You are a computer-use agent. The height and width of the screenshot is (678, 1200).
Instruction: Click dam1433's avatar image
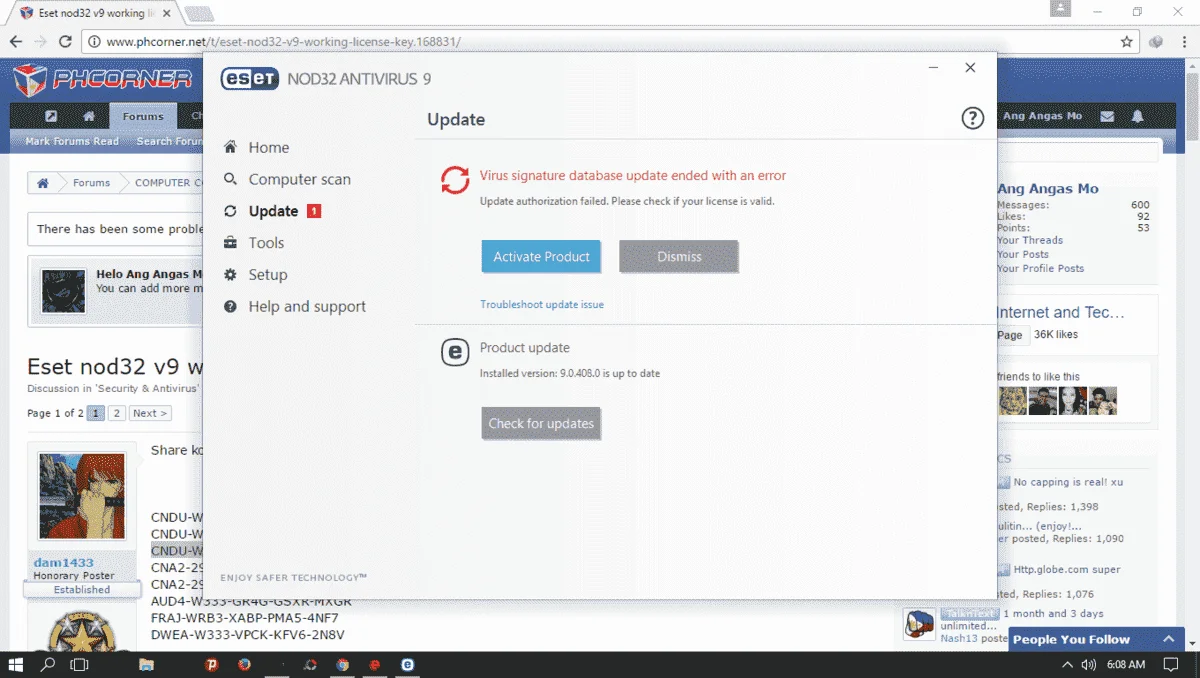[81, 496]
